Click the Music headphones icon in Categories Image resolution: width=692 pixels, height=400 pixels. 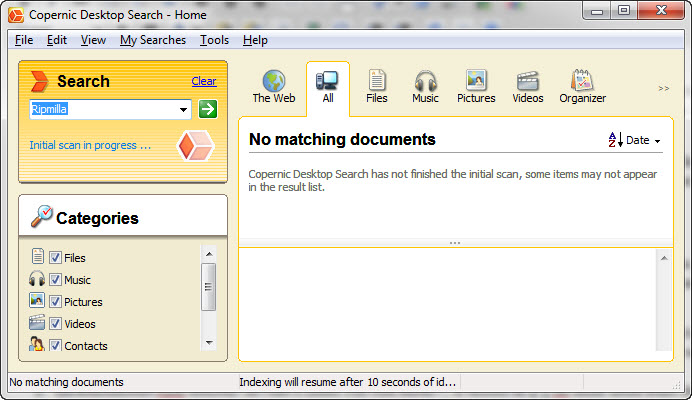pos(37,279)
